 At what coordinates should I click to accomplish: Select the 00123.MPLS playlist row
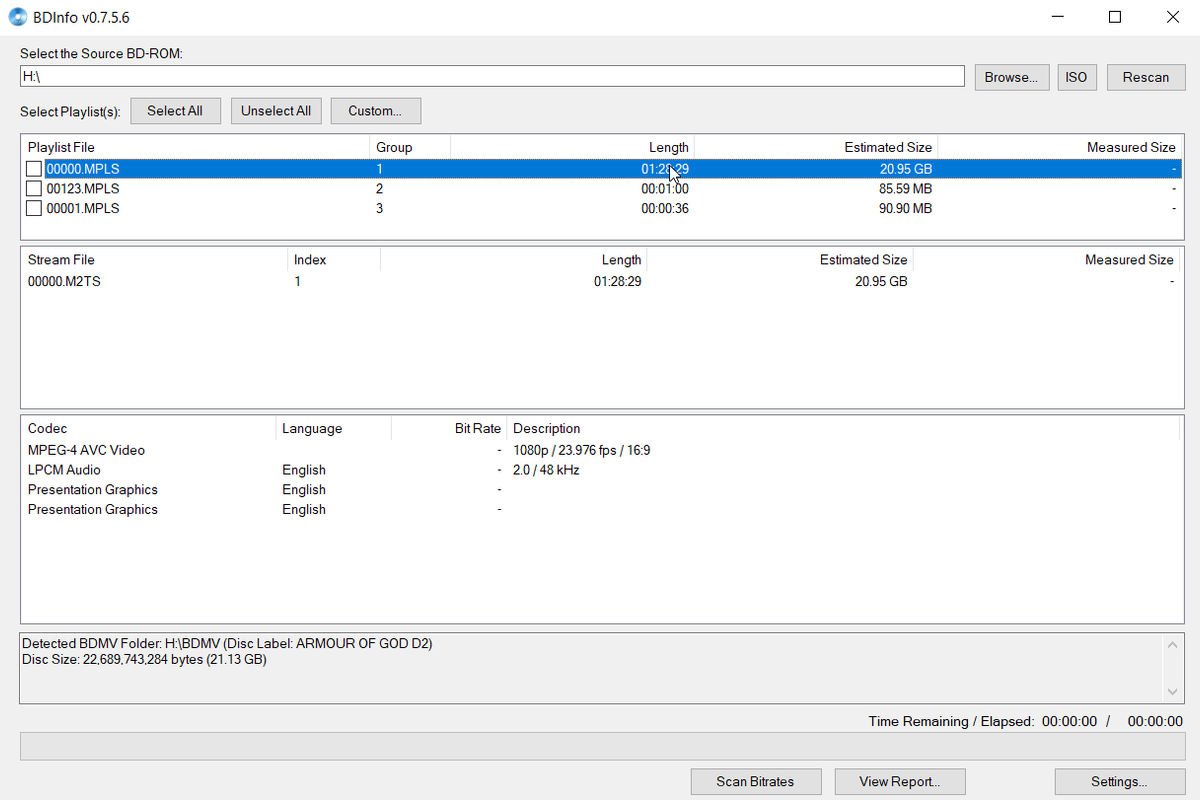602,189
